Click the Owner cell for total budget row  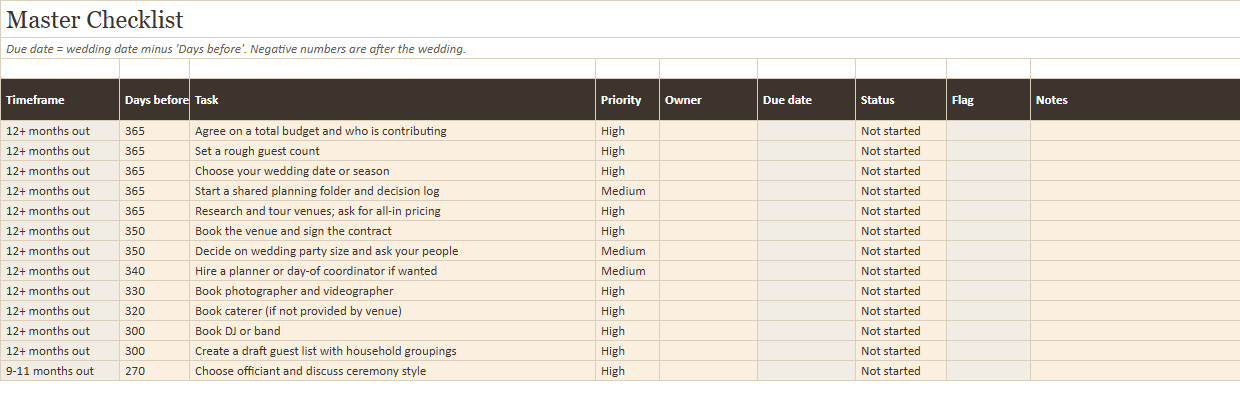click(x=708, y=131)
